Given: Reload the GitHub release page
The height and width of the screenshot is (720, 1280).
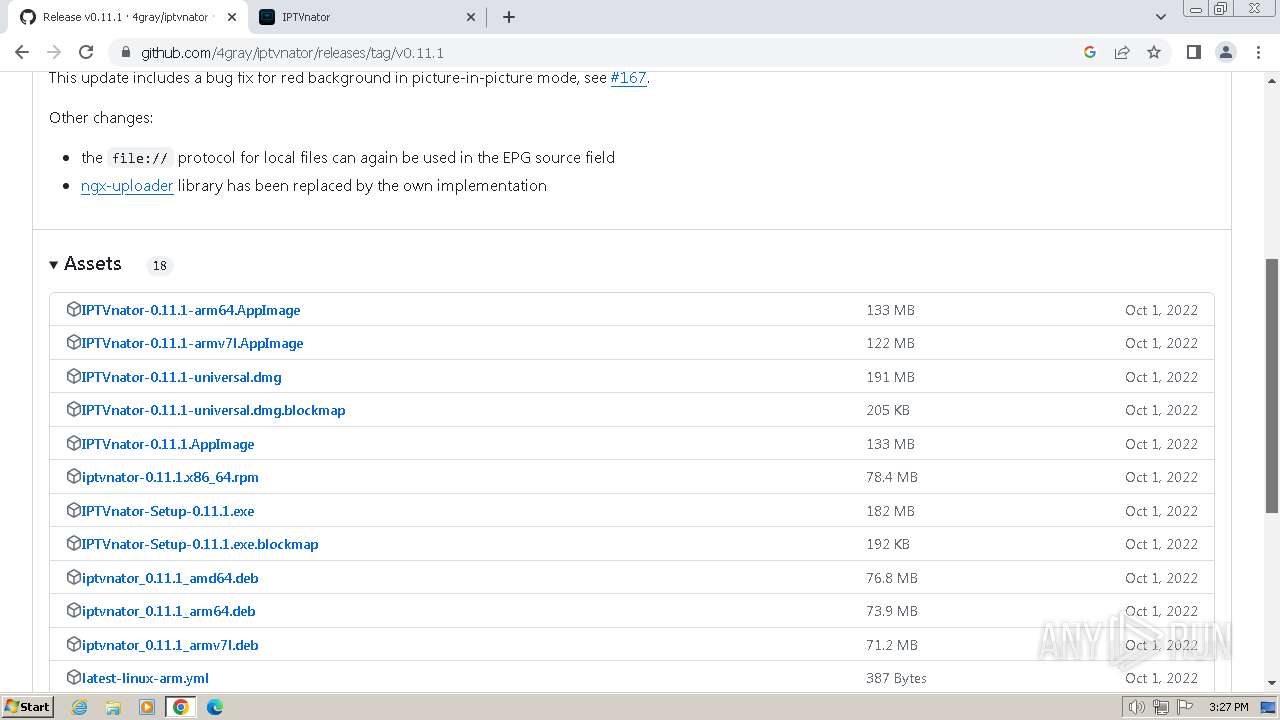Looking at the screenshot, I should click(x=86, y=52).
